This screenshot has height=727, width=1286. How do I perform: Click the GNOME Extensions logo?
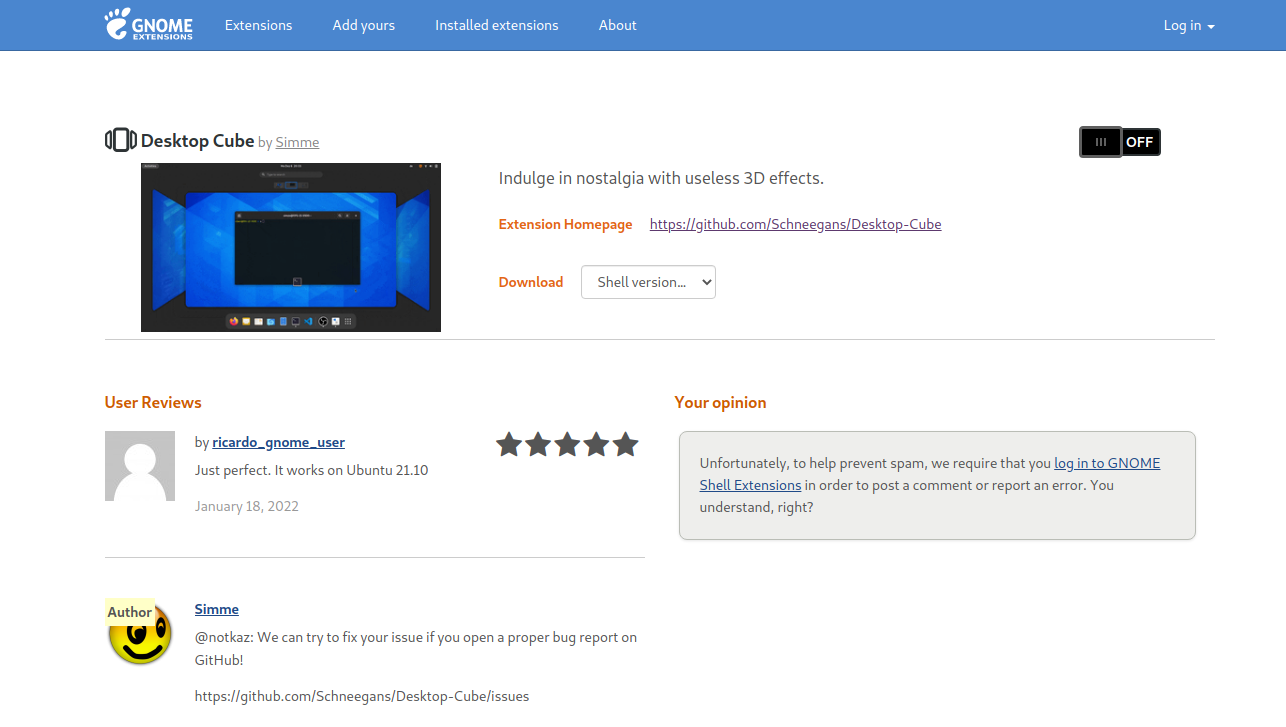click(x=148, y=25)
